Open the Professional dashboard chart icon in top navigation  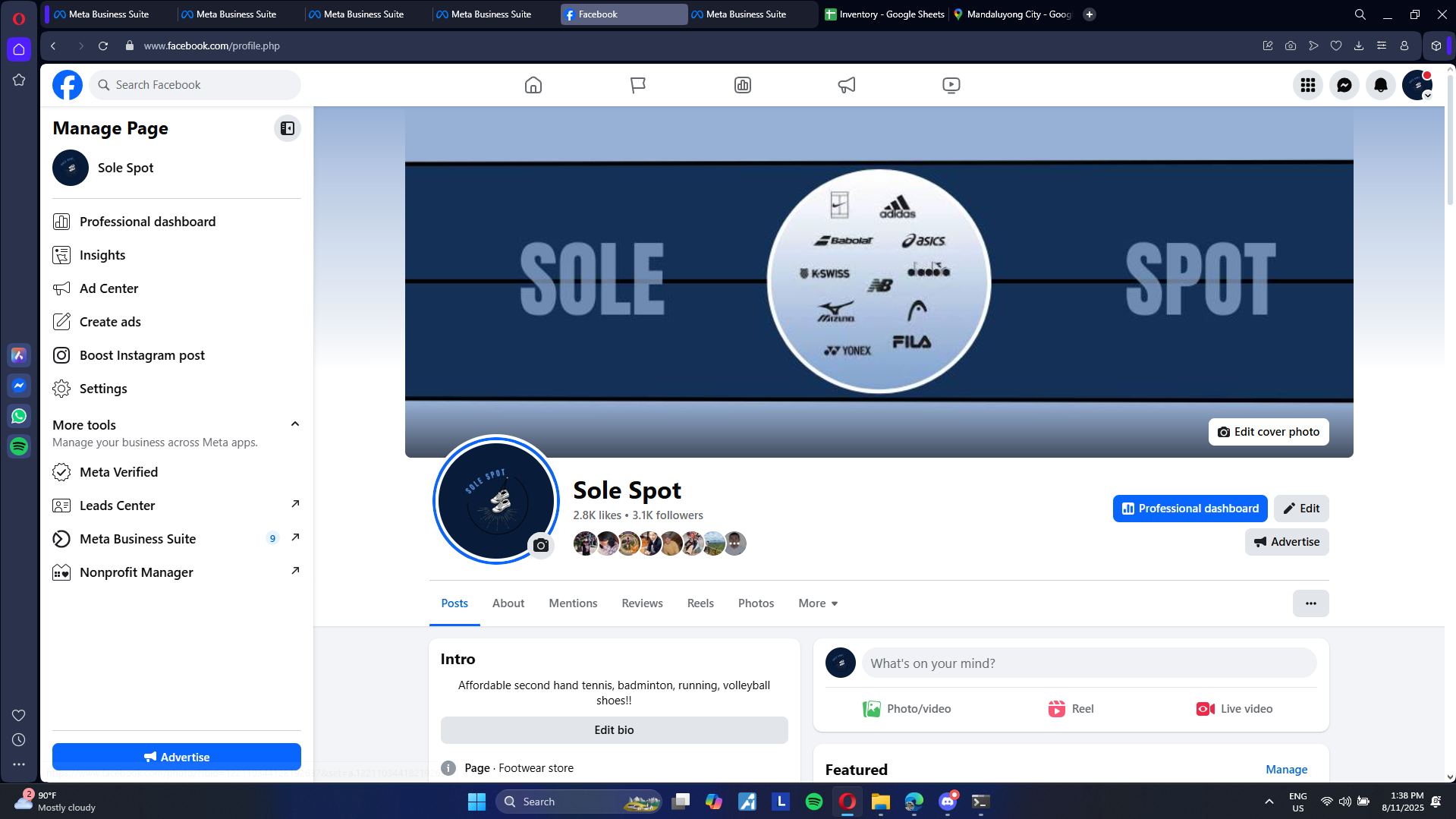click(743, 85)
